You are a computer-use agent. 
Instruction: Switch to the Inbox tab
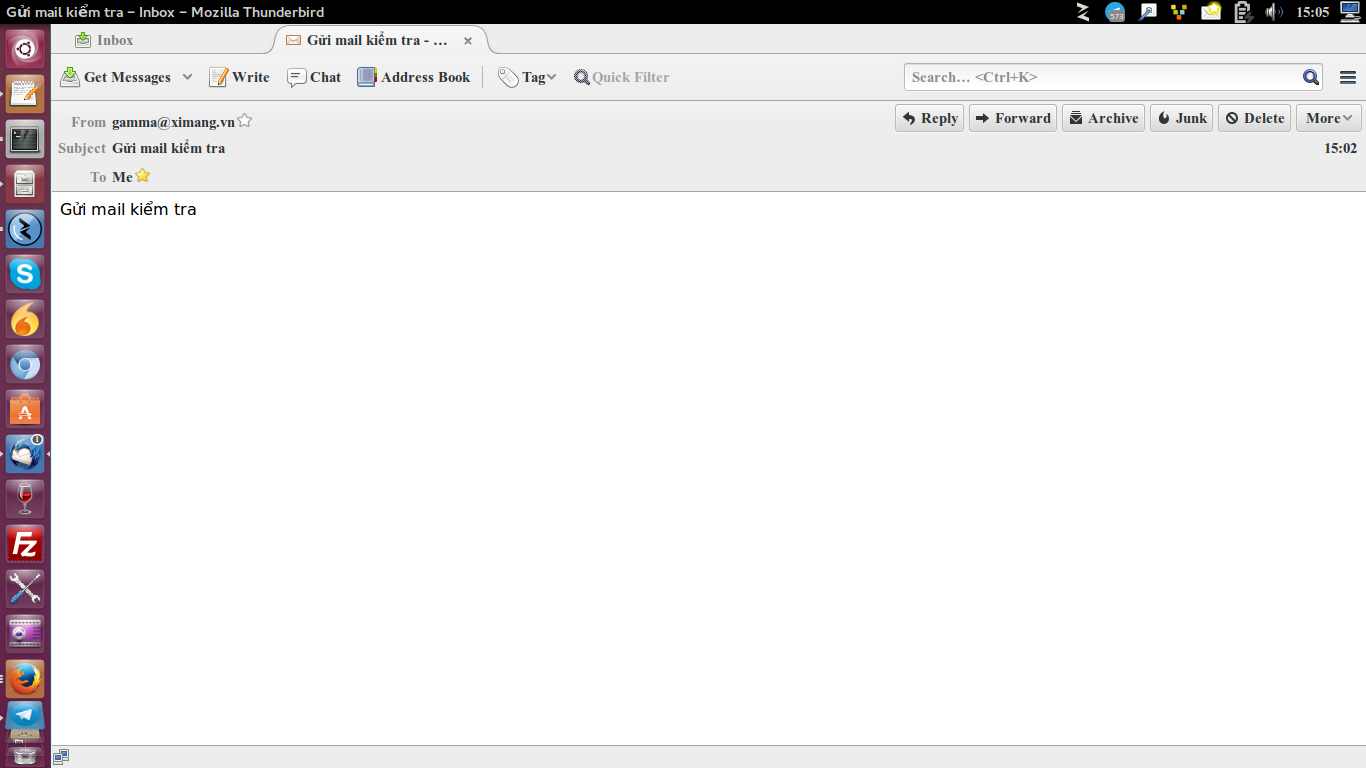(x=104, y=40)
